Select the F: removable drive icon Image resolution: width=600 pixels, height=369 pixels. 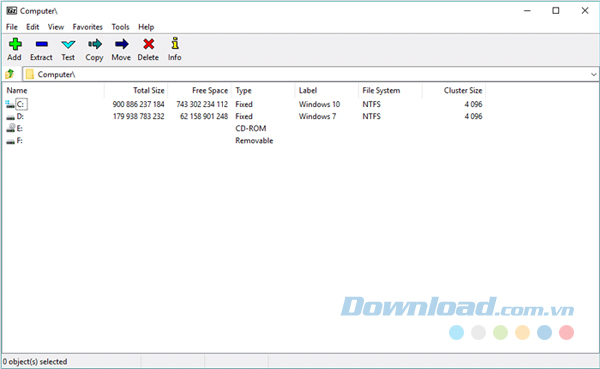[x=10, y=141]
